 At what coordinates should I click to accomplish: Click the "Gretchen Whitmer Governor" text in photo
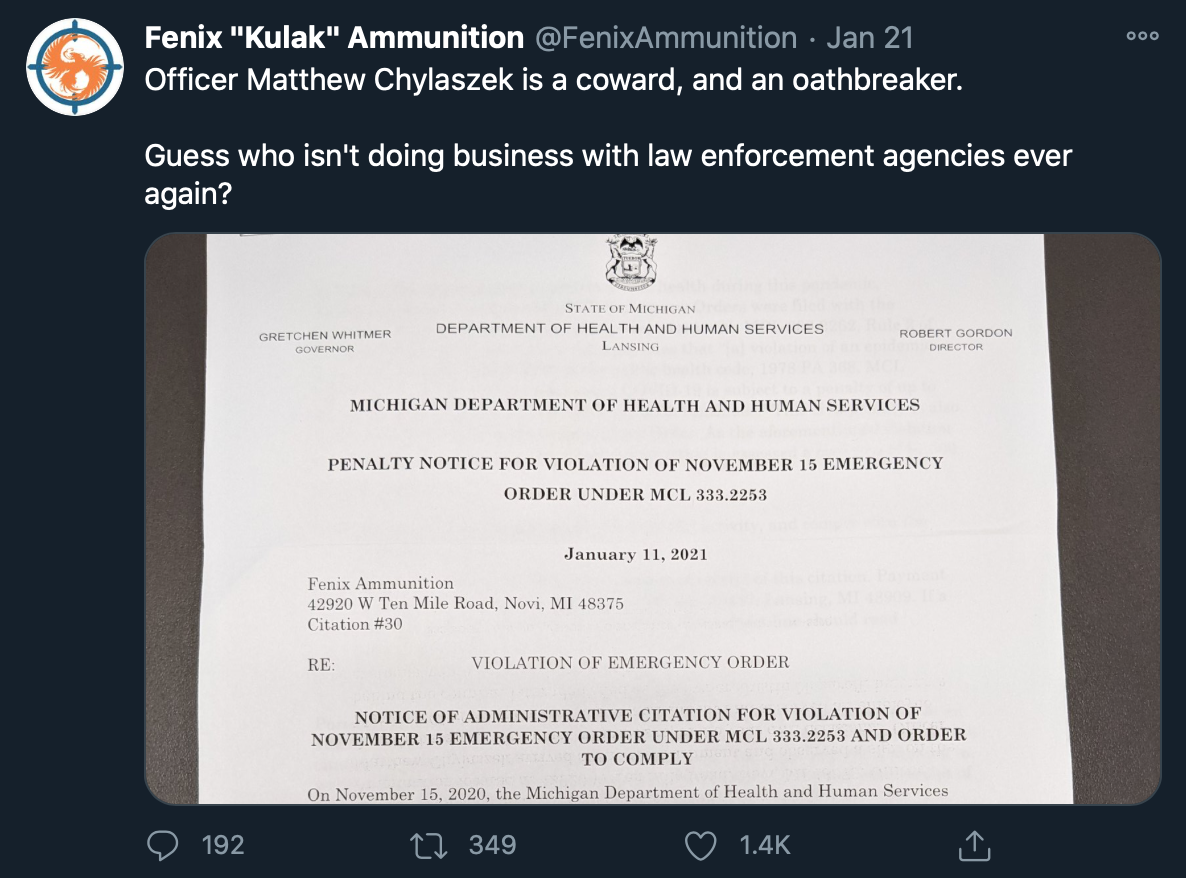(325, 341)
